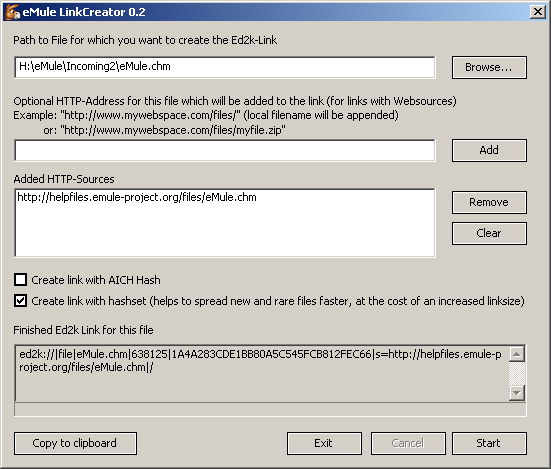The height and width of the screenshot is (469, 551).
Task: Close the LinkCreator window
Action: tap(537, 12)
